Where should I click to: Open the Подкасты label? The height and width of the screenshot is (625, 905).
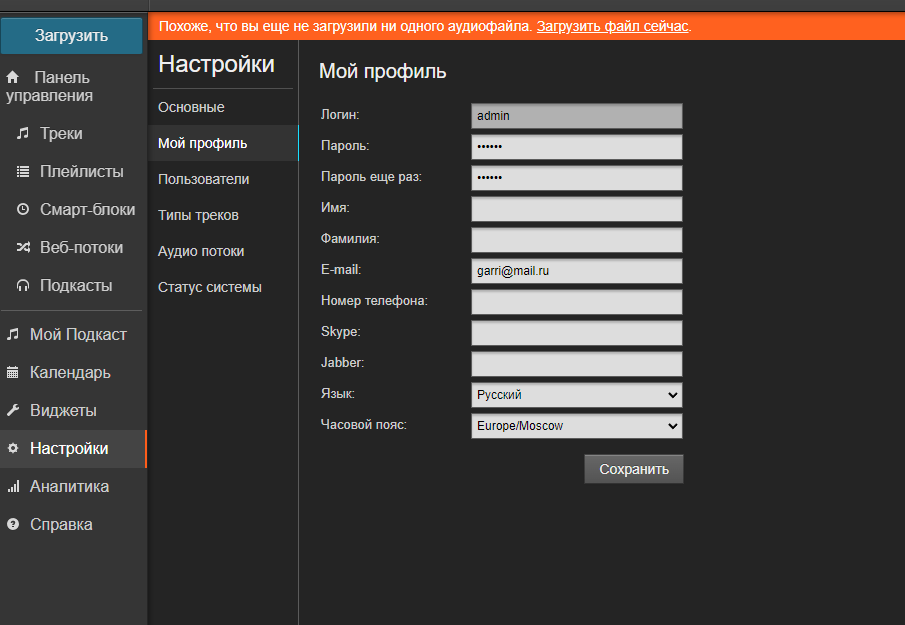click(x=76, y=286)
